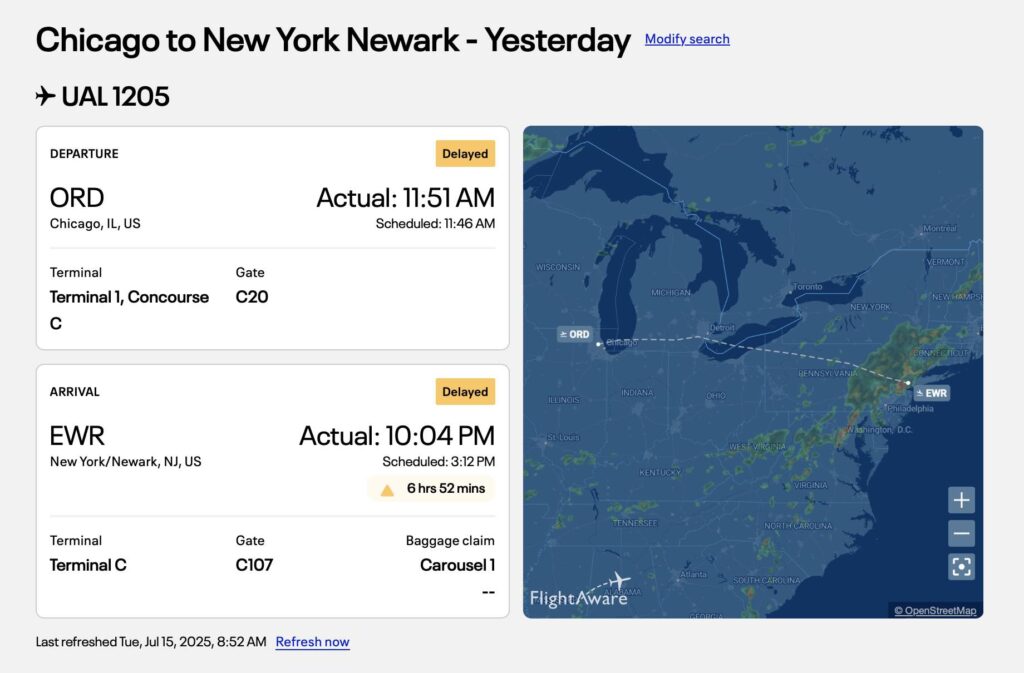The image size is (1024, 673).
Task: Click the airplane icon beside UAL 1205
Action: 45,96
